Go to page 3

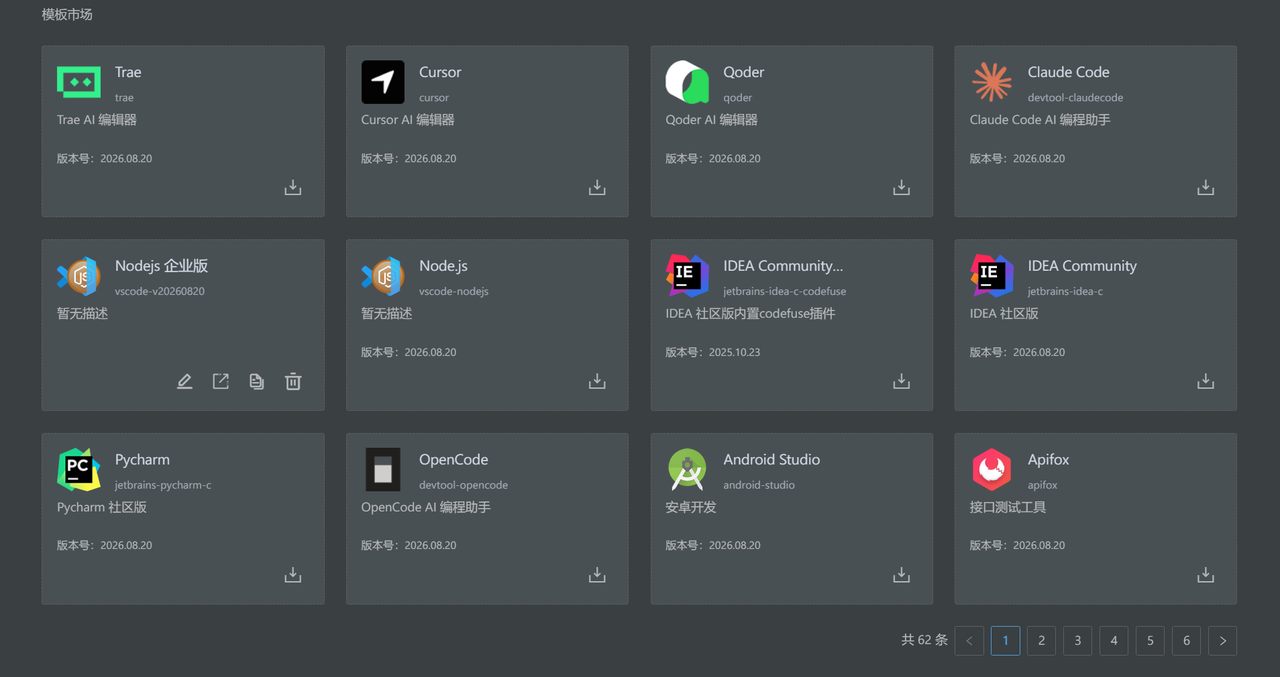click(1078, 641)
